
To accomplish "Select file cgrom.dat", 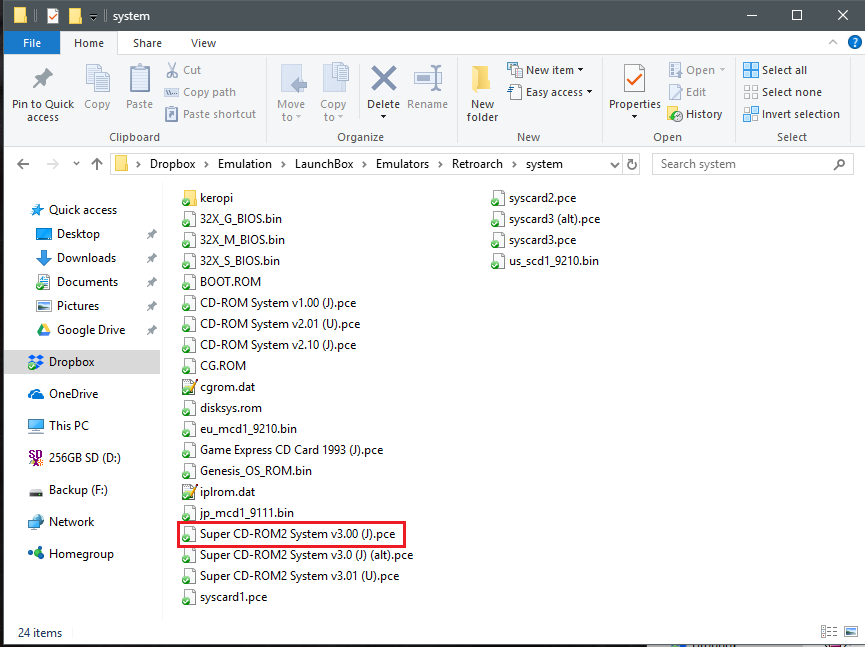I will 218,387.
